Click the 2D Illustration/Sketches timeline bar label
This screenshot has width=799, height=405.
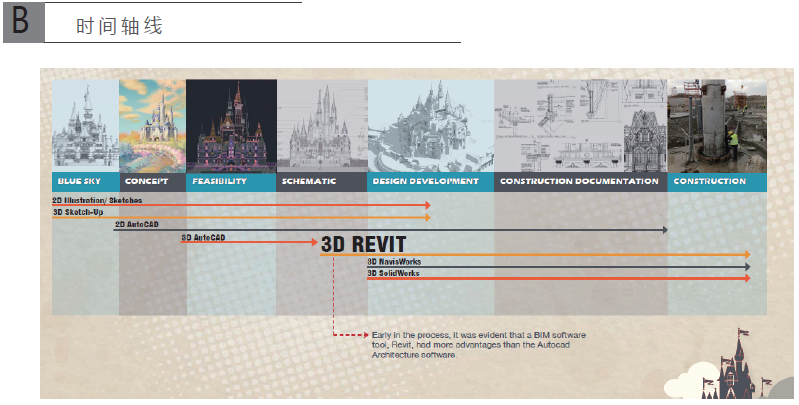[97, 201]
